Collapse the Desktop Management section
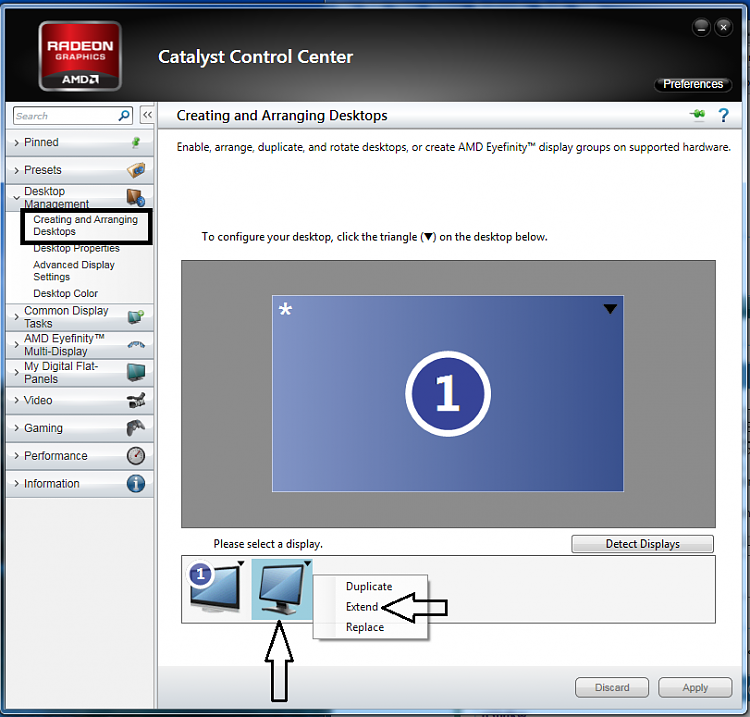The height and width of the screenshot is (717, 750). (17, 198)
